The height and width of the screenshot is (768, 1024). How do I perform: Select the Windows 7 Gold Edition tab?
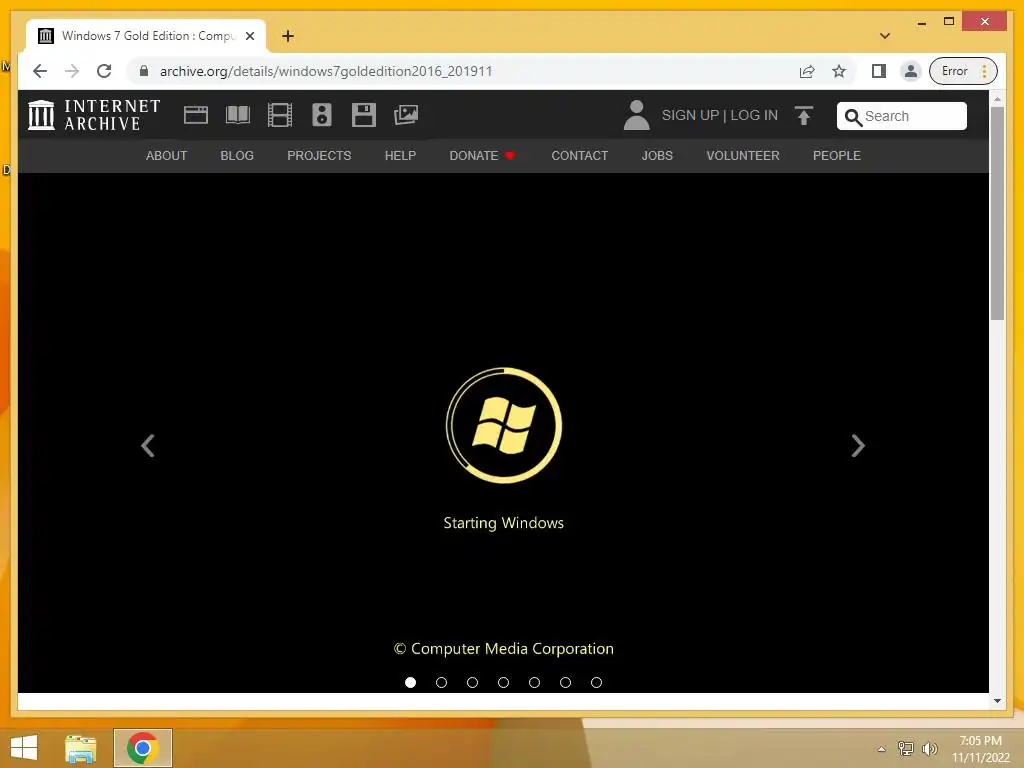tap(146, 36)
